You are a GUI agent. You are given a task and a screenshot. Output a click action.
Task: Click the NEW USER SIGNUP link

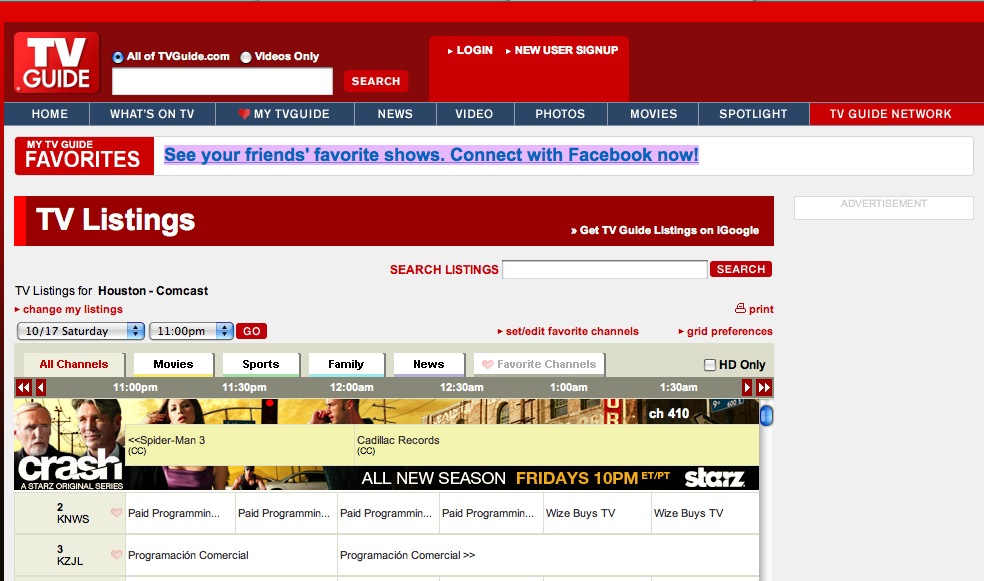pos(566,50)
